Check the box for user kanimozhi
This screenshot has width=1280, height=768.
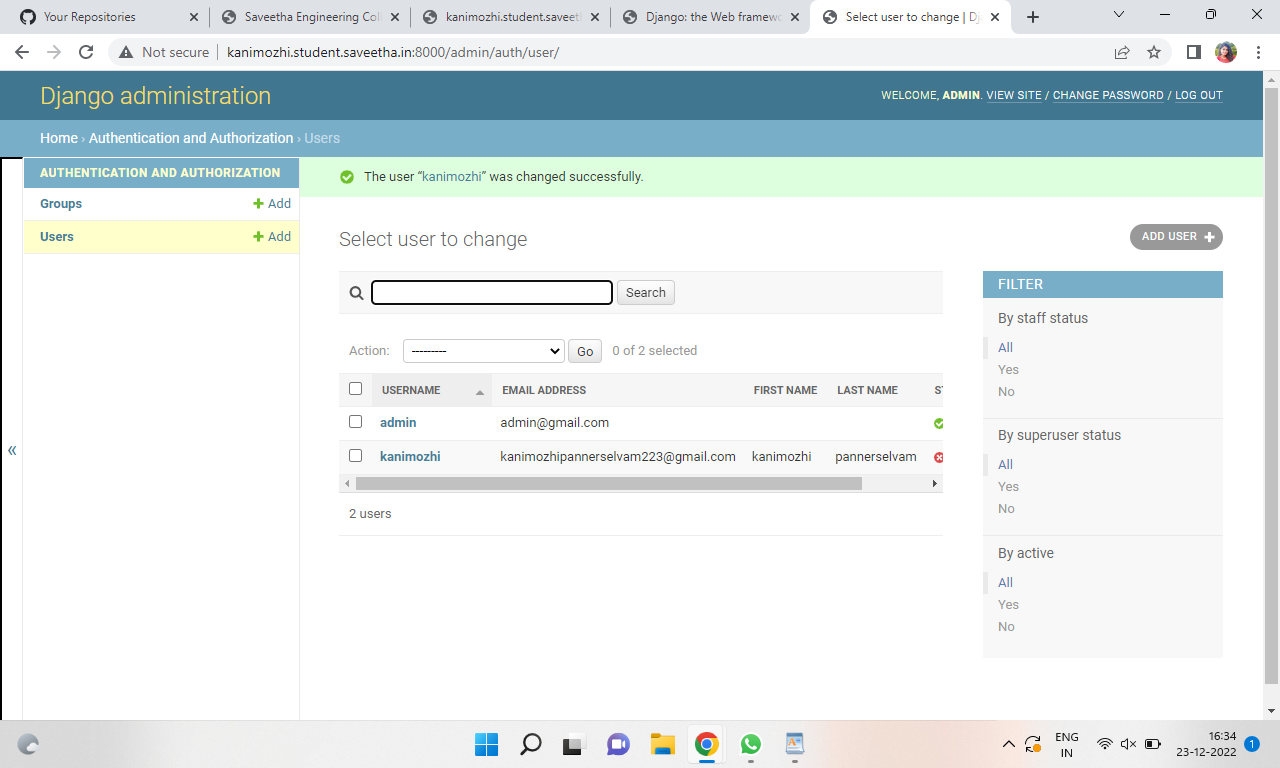[355, 456]
